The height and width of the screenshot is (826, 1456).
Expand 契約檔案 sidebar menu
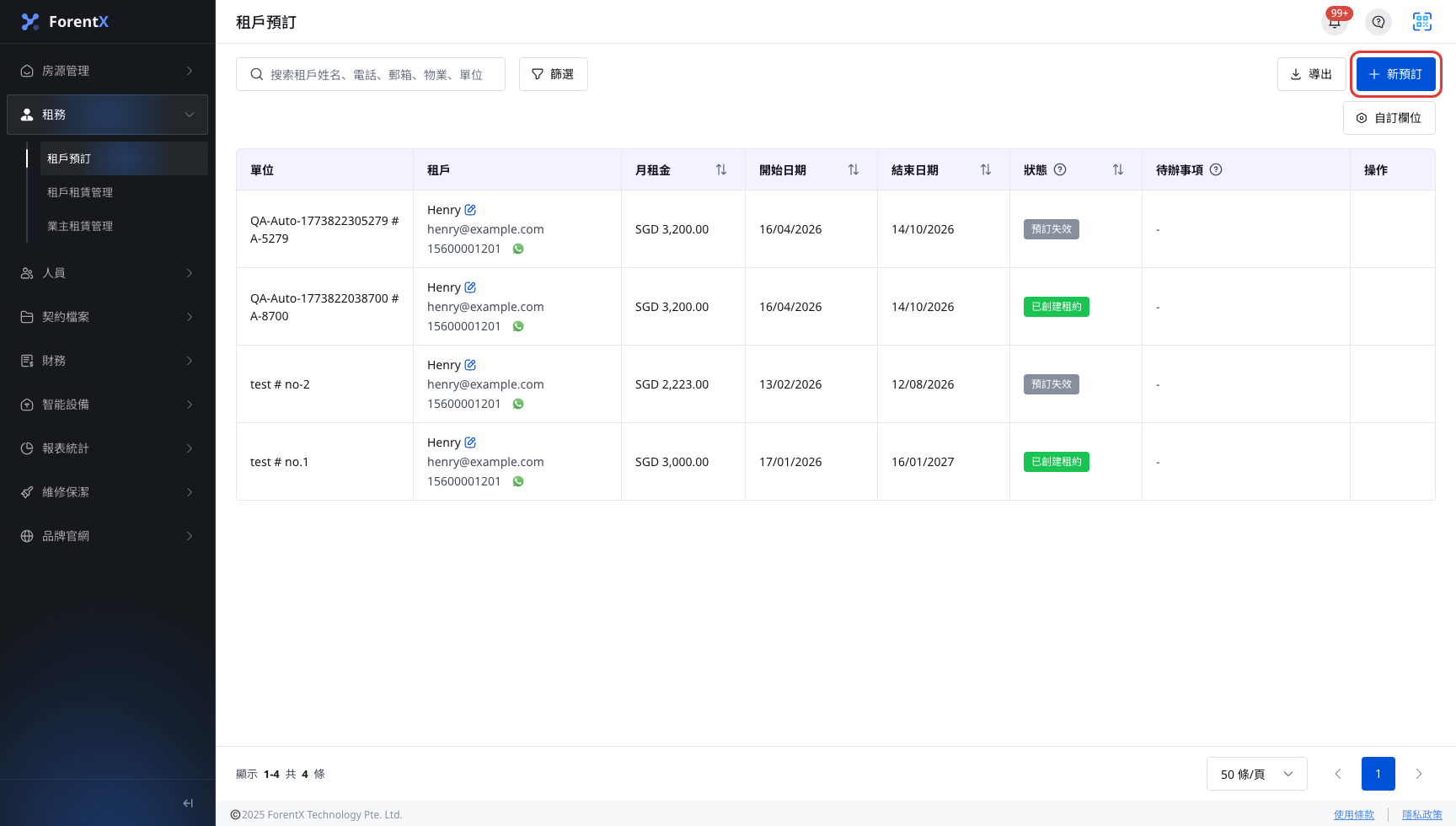pyautogui.click(x=107, y=317)
